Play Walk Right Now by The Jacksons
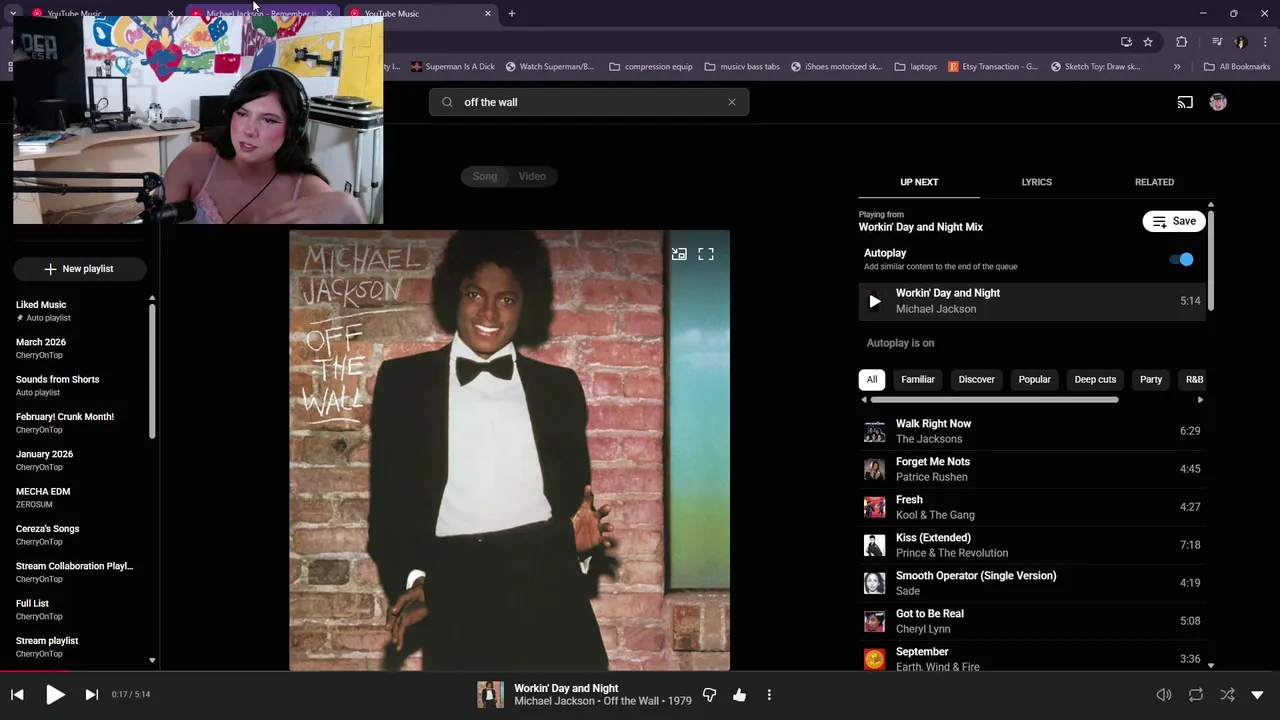This screenshot has height=720, width=1280. [x=1032, y=431]
